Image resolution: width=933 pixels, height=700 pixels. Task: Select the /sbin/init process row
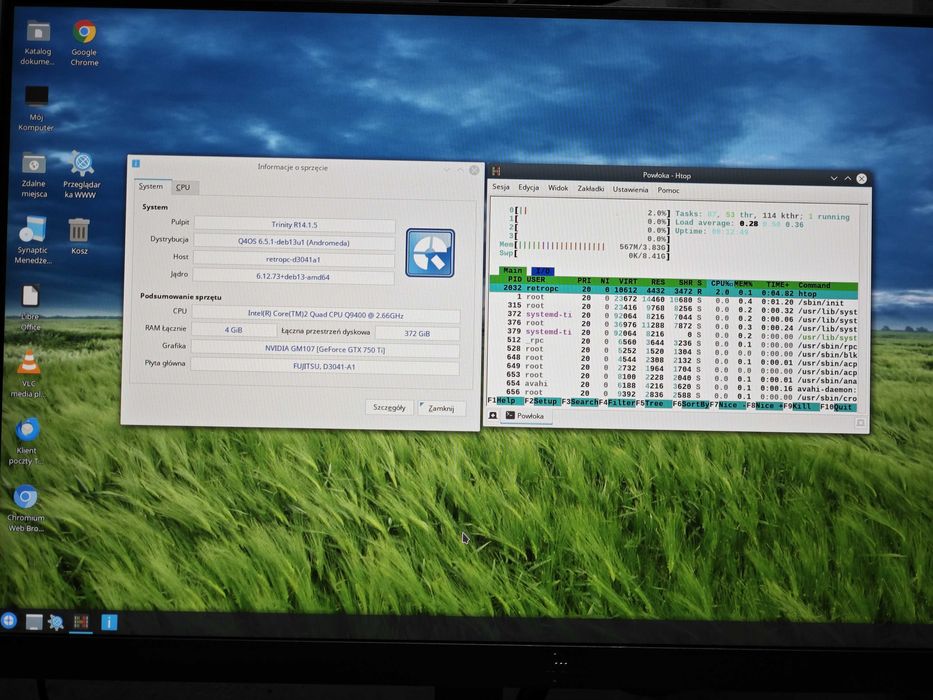[x=674, y=299]
